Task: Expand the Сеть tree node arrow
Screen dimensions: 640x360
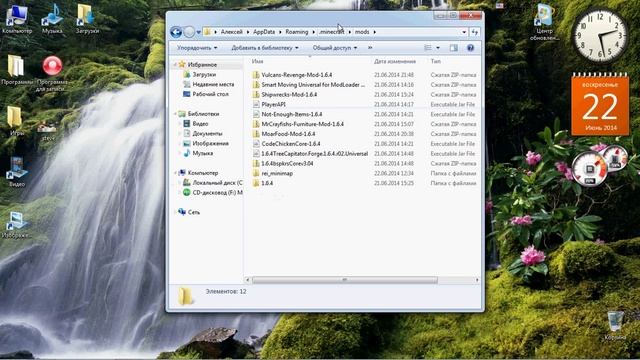Action: pyautogui.click(x=176, y=212)
